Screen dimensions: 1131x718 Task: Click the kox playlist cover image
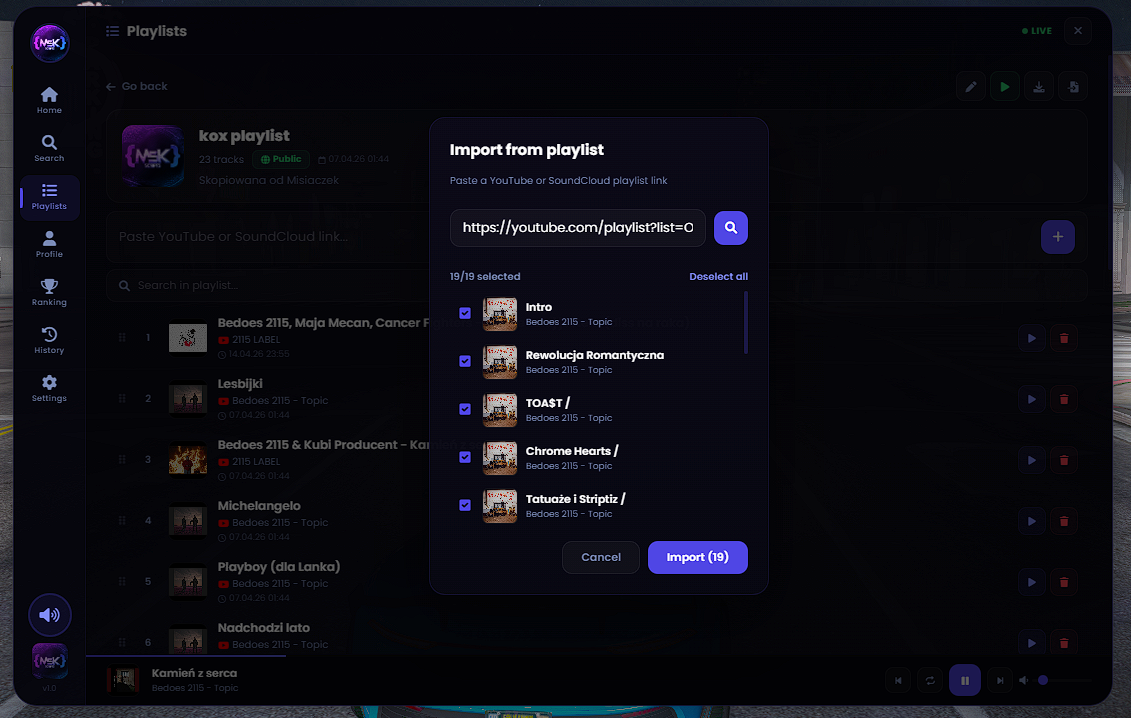[153, 156]
